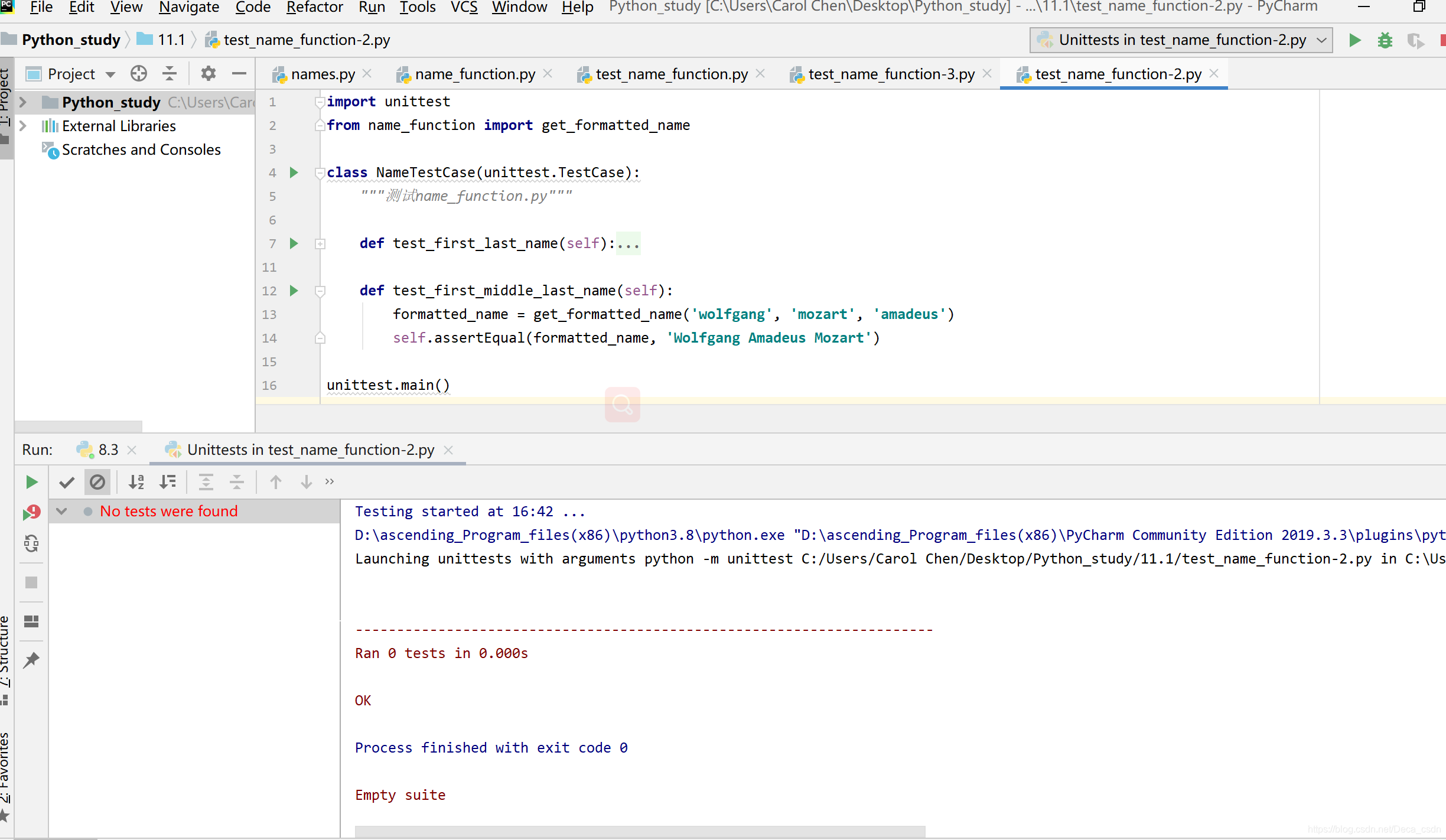Click the console horizontal scrollbar
The width and height of the screenshot is (1446, 840).
coord(639,831)
